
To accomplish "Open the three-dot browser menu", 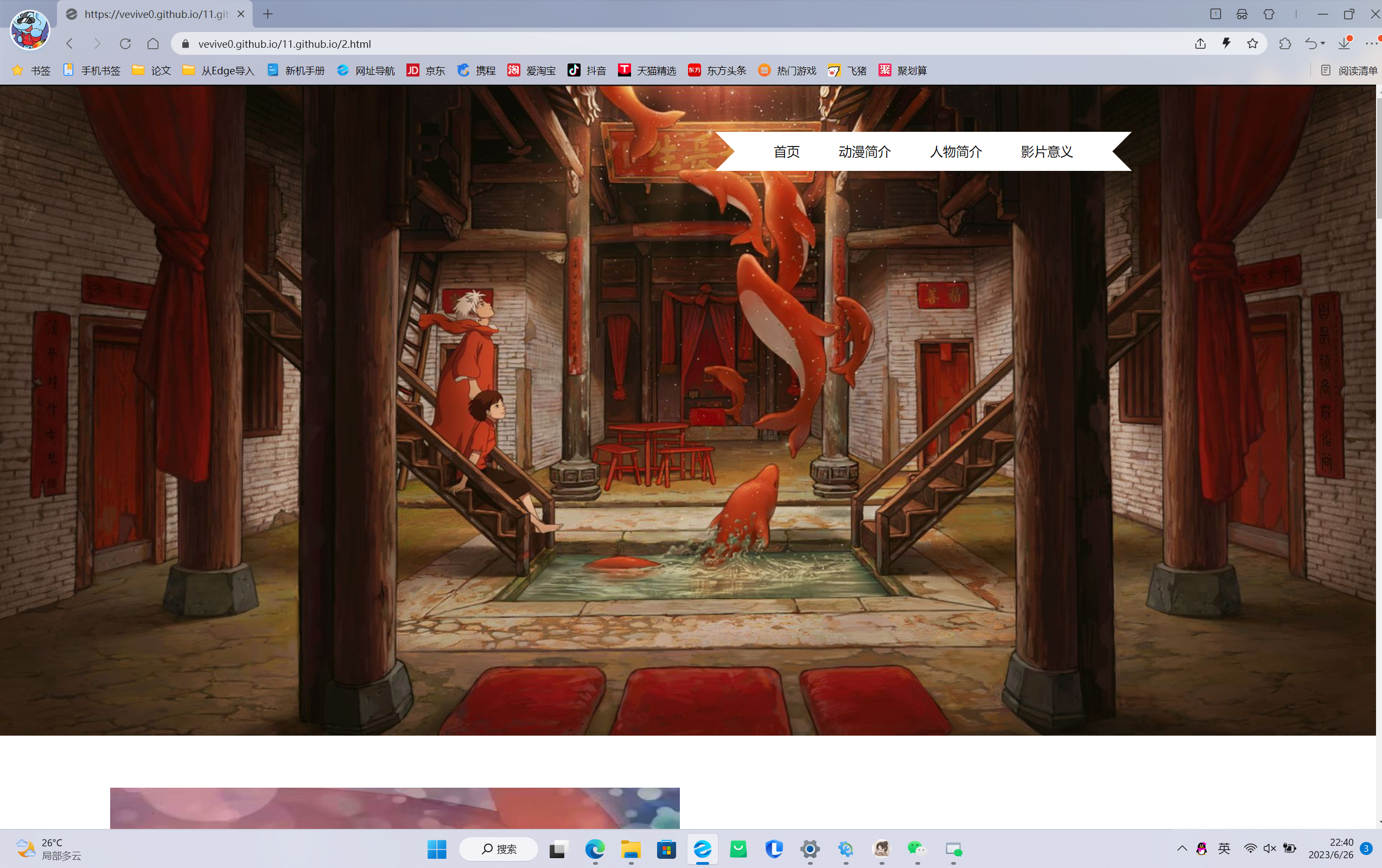I will 1371,43.
